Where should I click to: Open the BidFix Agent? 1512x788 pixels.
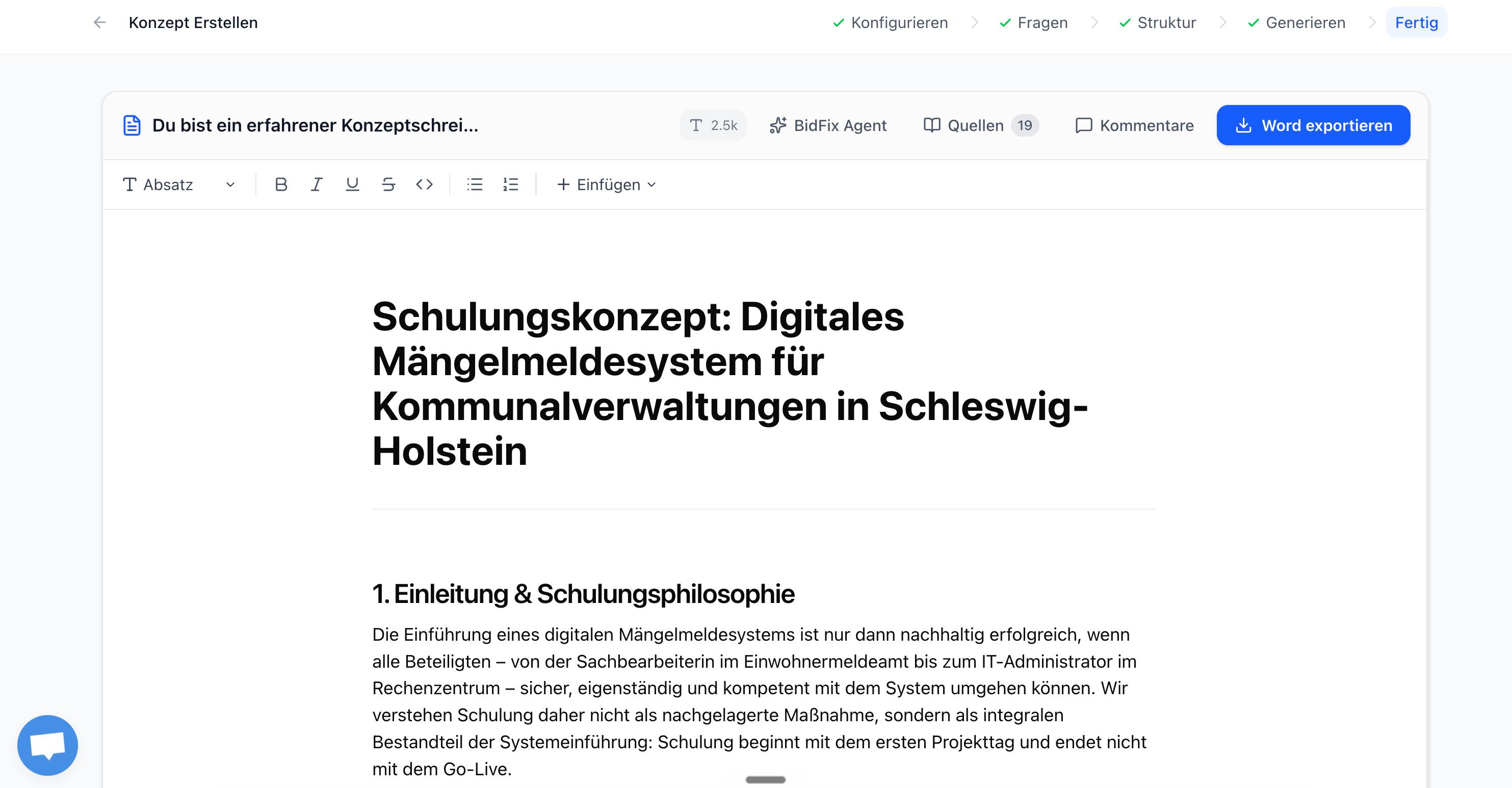point(827,125)
